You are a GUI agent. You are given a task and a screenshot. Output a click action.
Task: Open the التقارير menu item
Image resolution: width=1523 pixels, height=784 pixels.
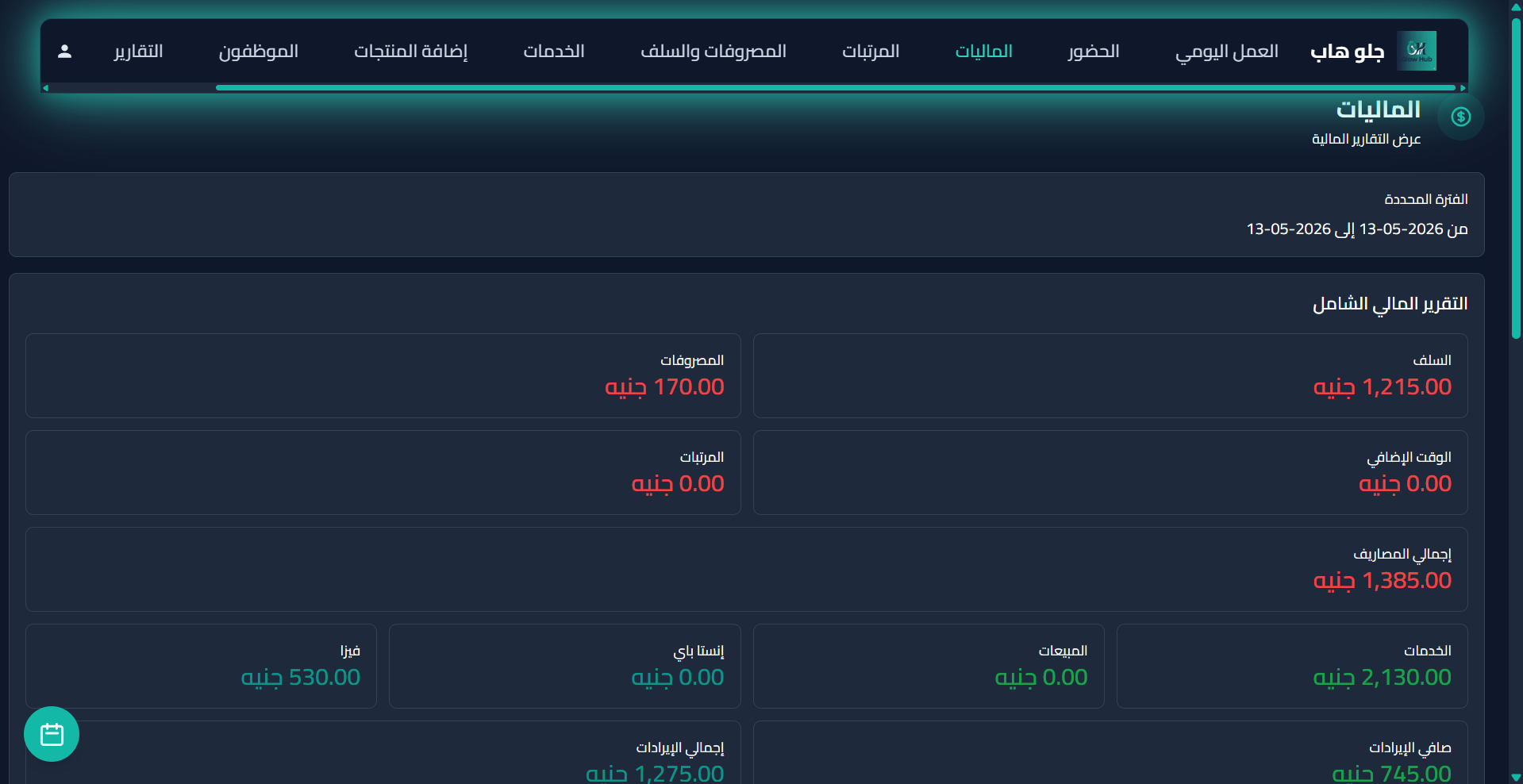[138, 52]
